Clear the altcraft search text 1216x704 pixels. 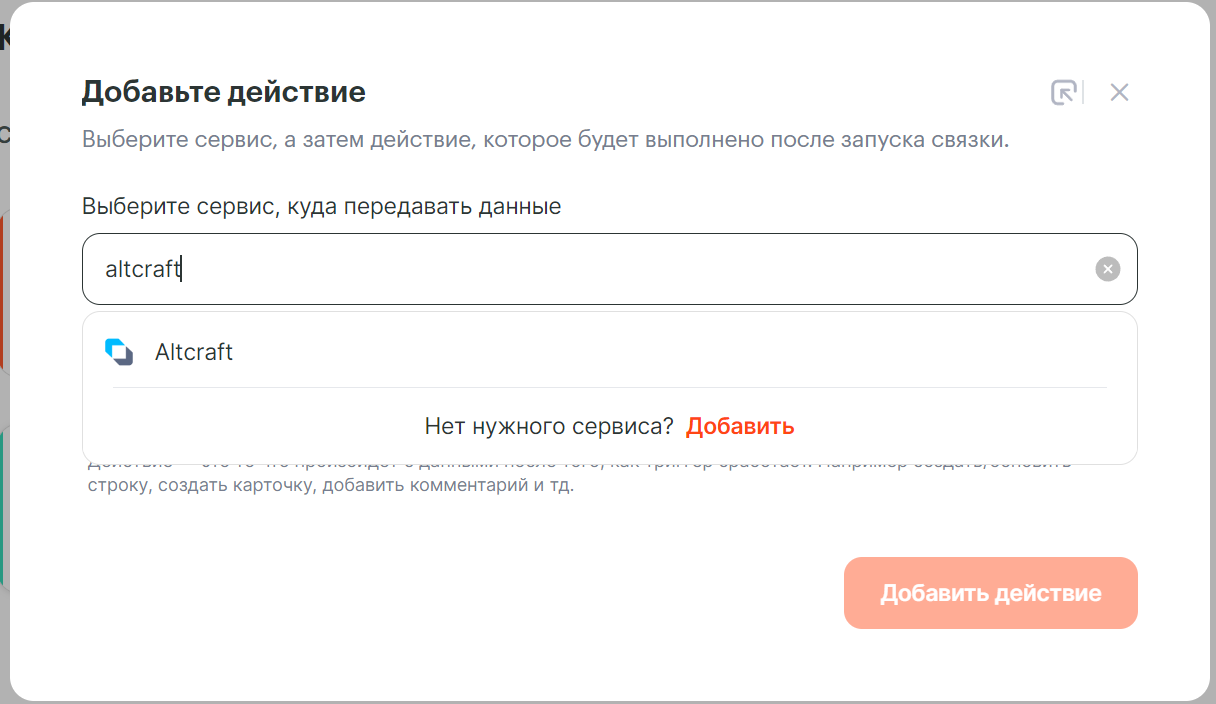pyautogui.click(x=1107, y=269)
